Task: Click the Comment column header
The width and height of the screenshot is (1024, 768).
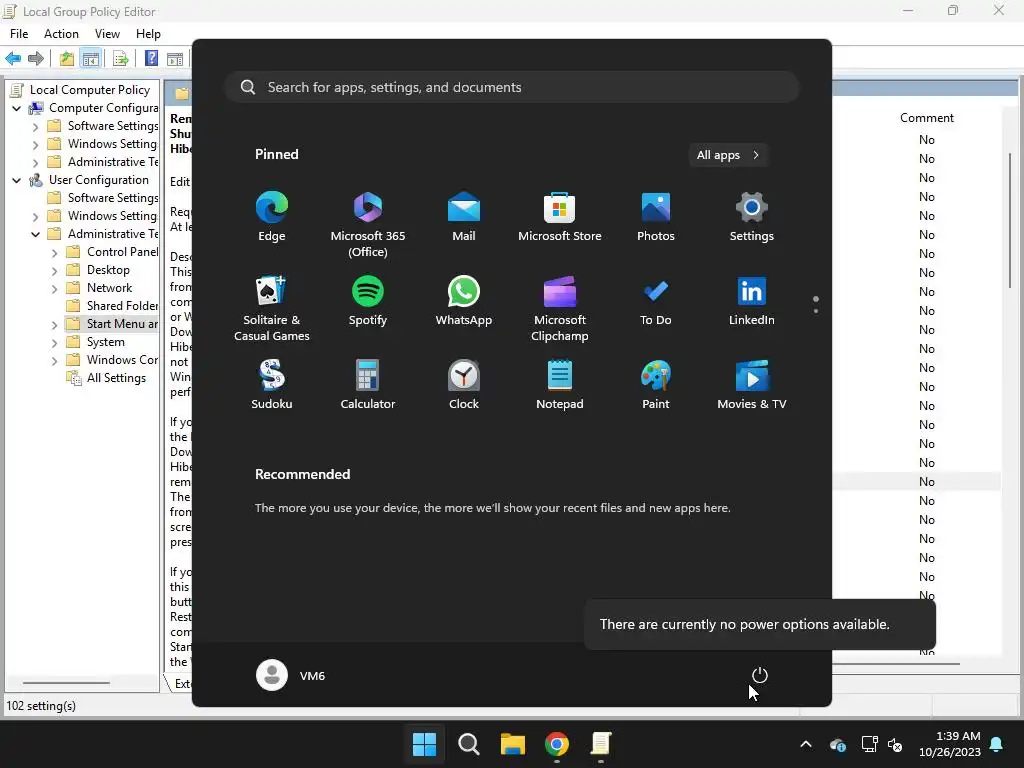Action: click(927, 118)
